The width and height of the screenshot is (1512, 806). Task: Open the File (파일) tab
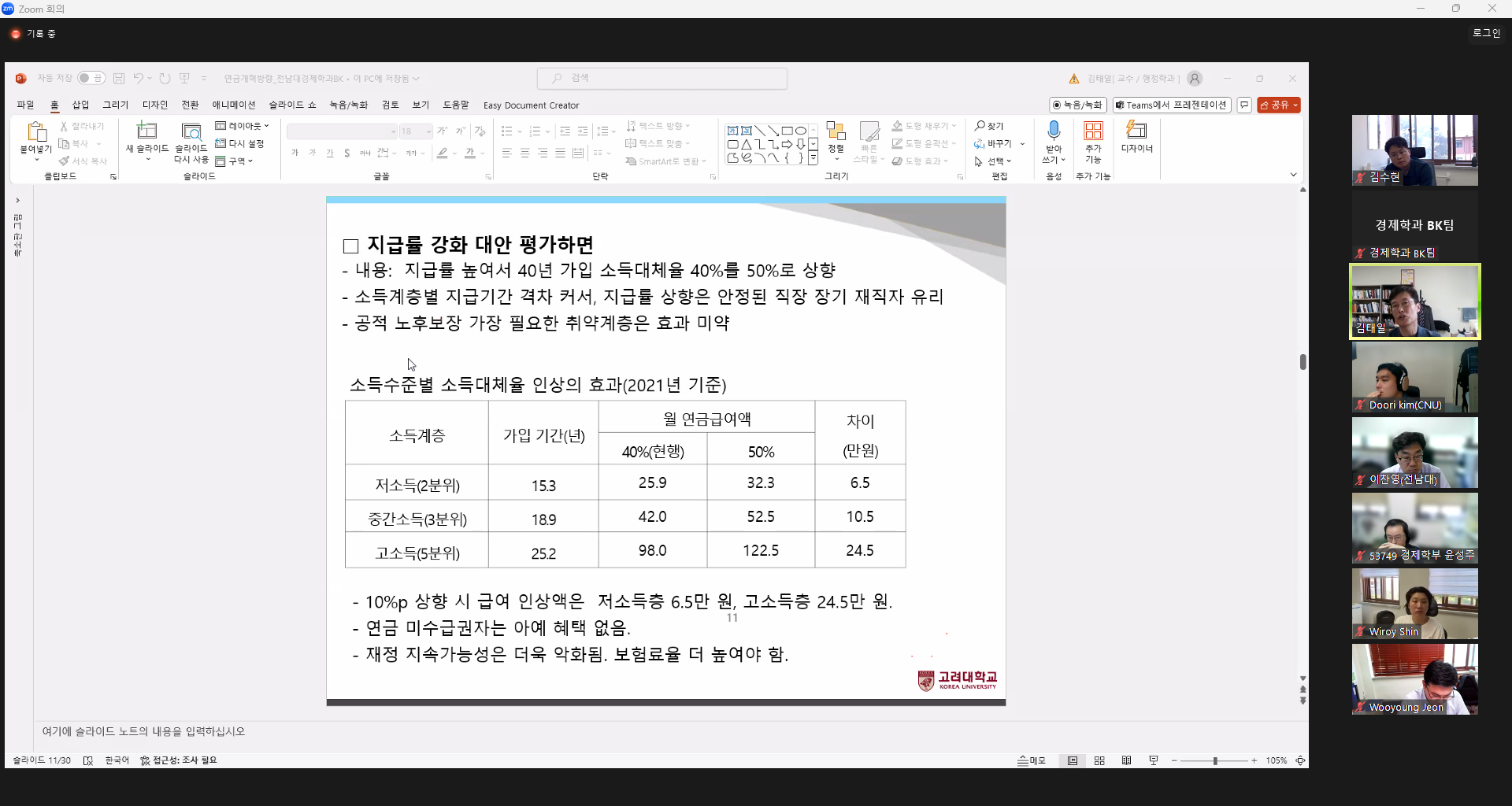pyautogui.click(x=25, y=105)
